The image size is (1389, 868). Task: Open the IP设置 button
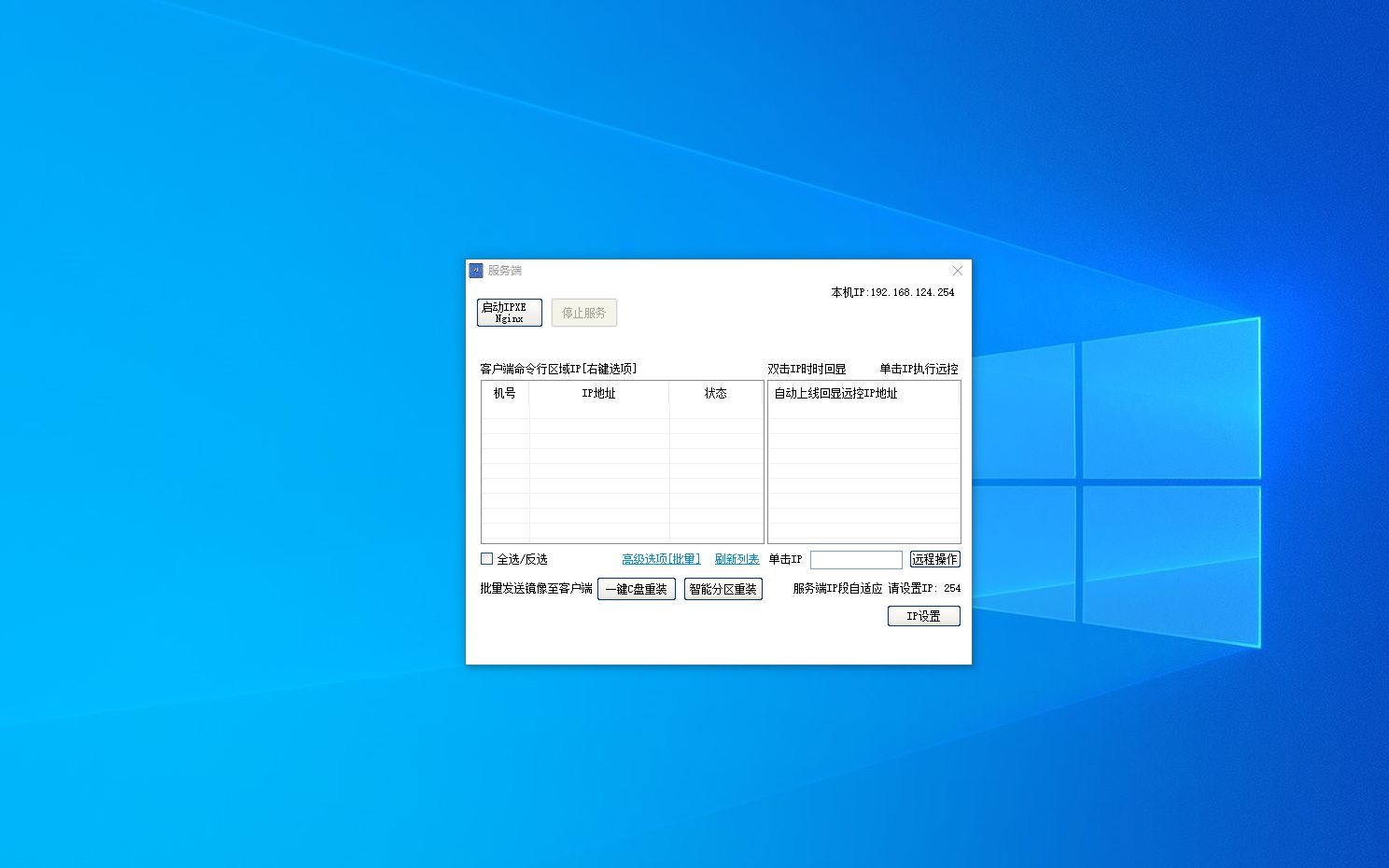pos(924,616)
